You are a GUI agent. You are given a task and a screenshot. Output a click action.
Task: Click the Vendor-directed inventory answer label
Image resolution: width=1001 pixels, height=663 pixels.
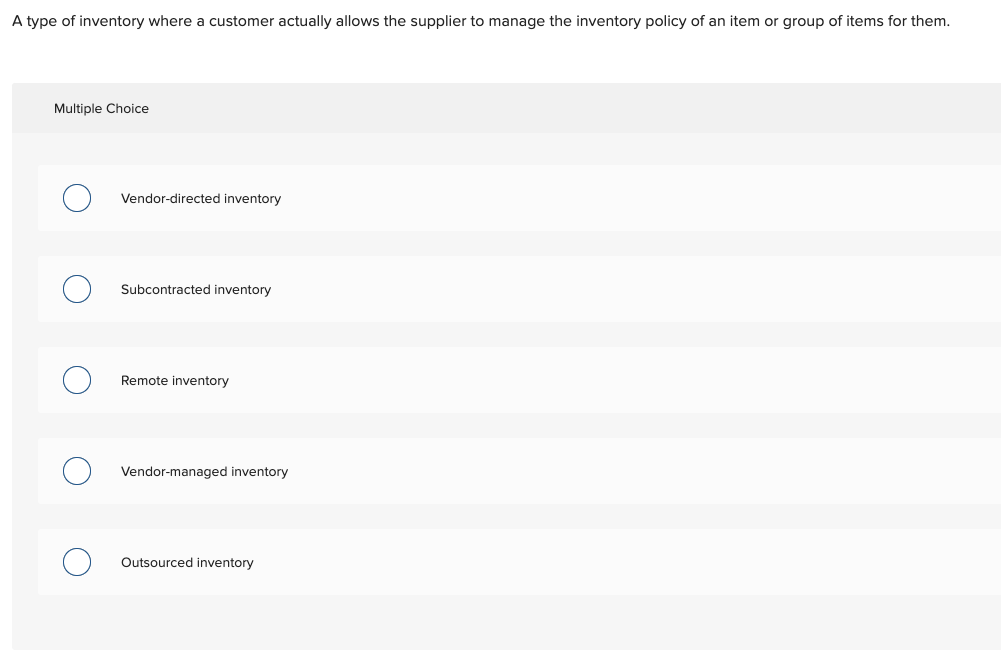tap(200, 198)
